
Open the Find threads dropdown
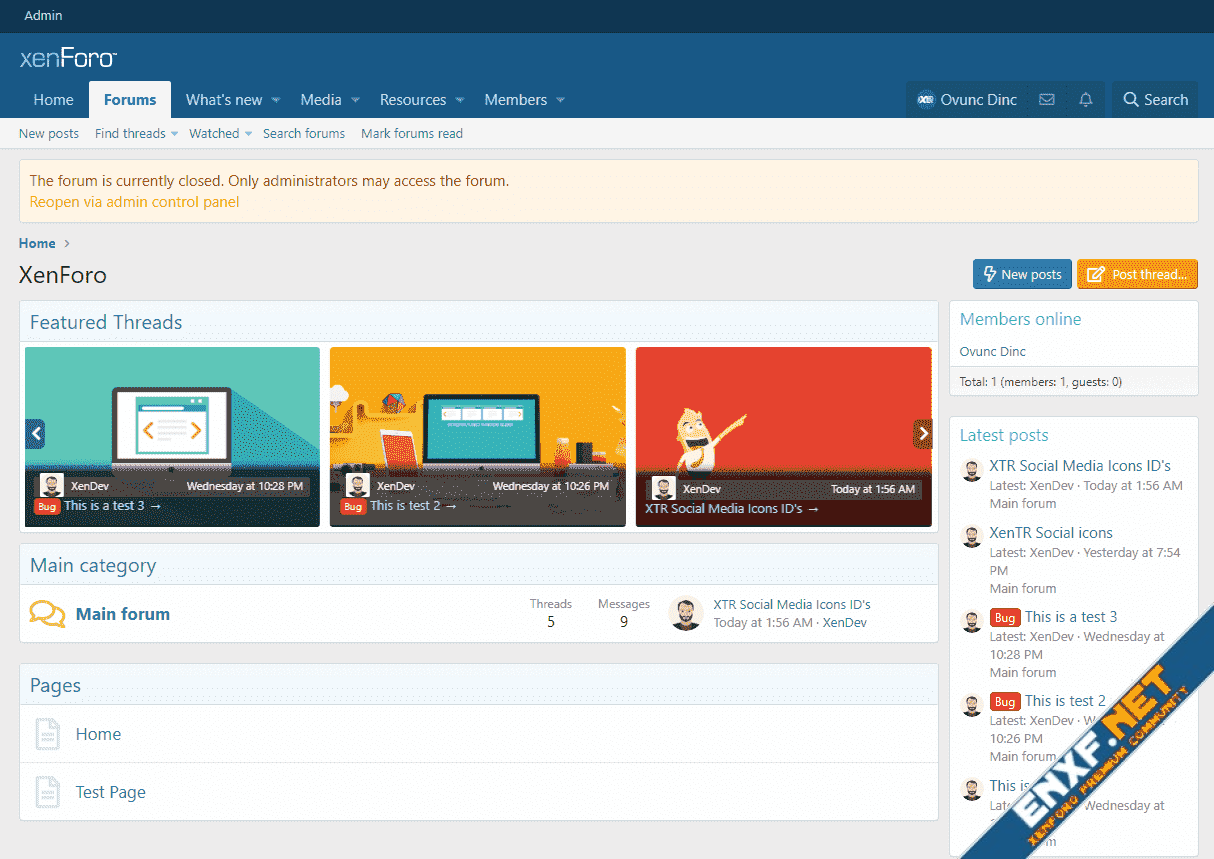pyautogui.click(x=174, y=134)
